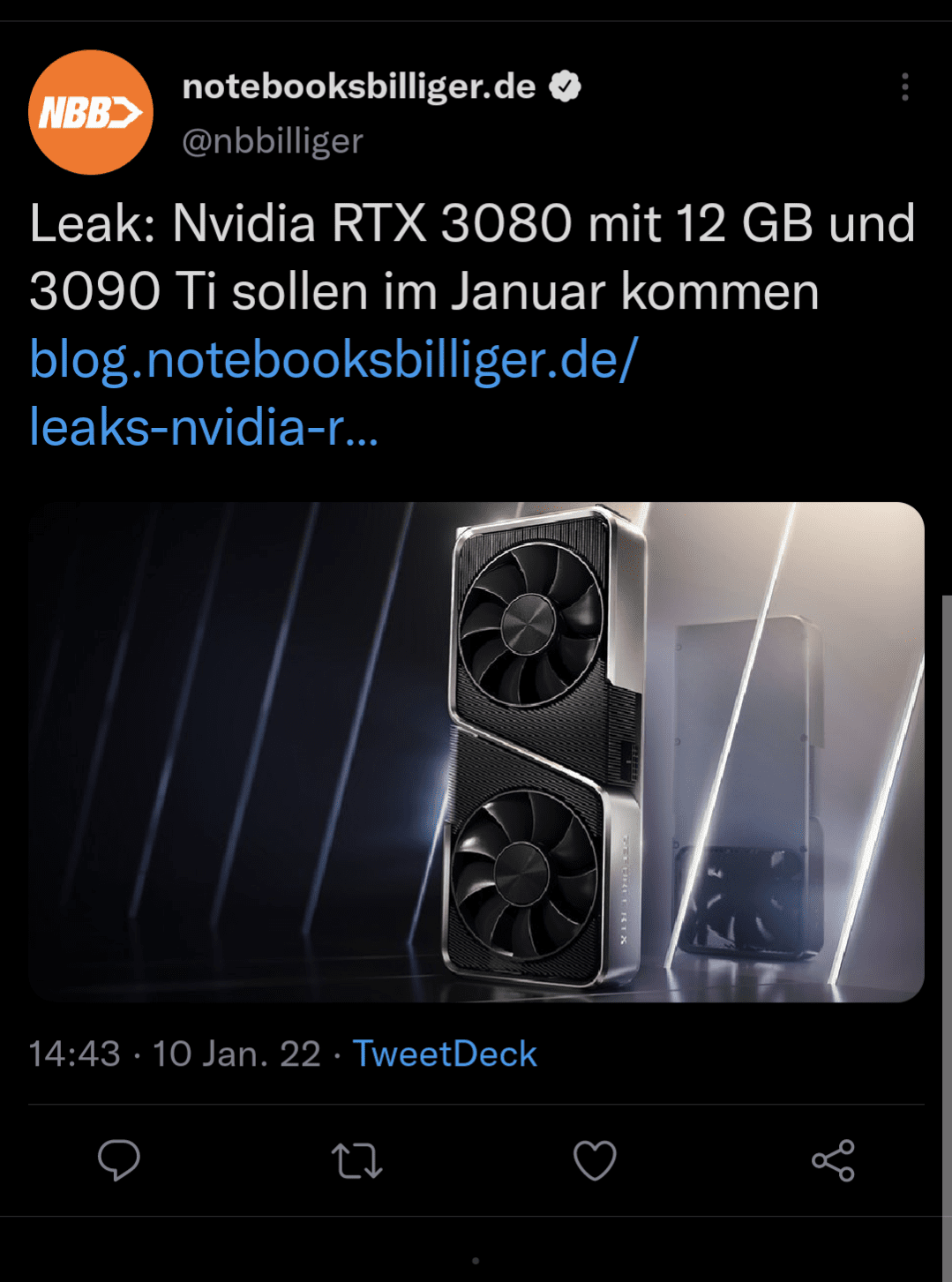
Task: Open the share icon options
Action: tap(833, 1160)
